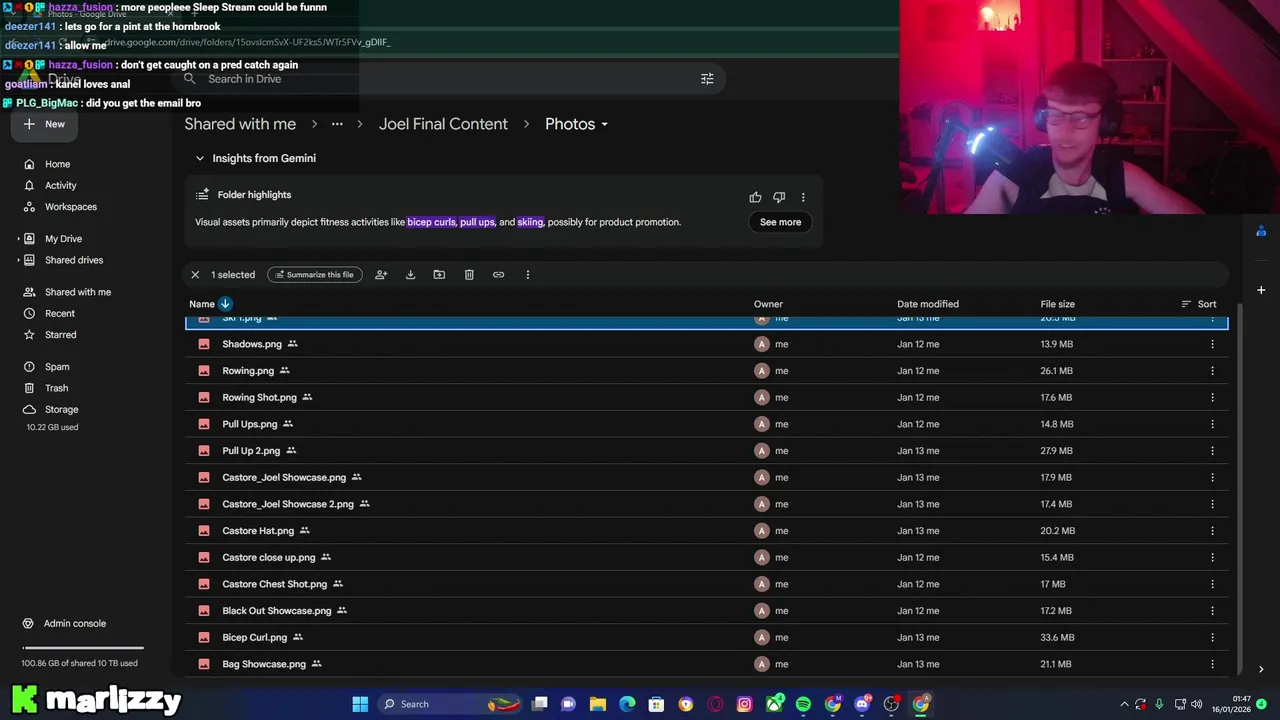Open File Explorer from the taskbar
The width and height of the screenshot is (1280, 720).
click(x=598, y=704)
